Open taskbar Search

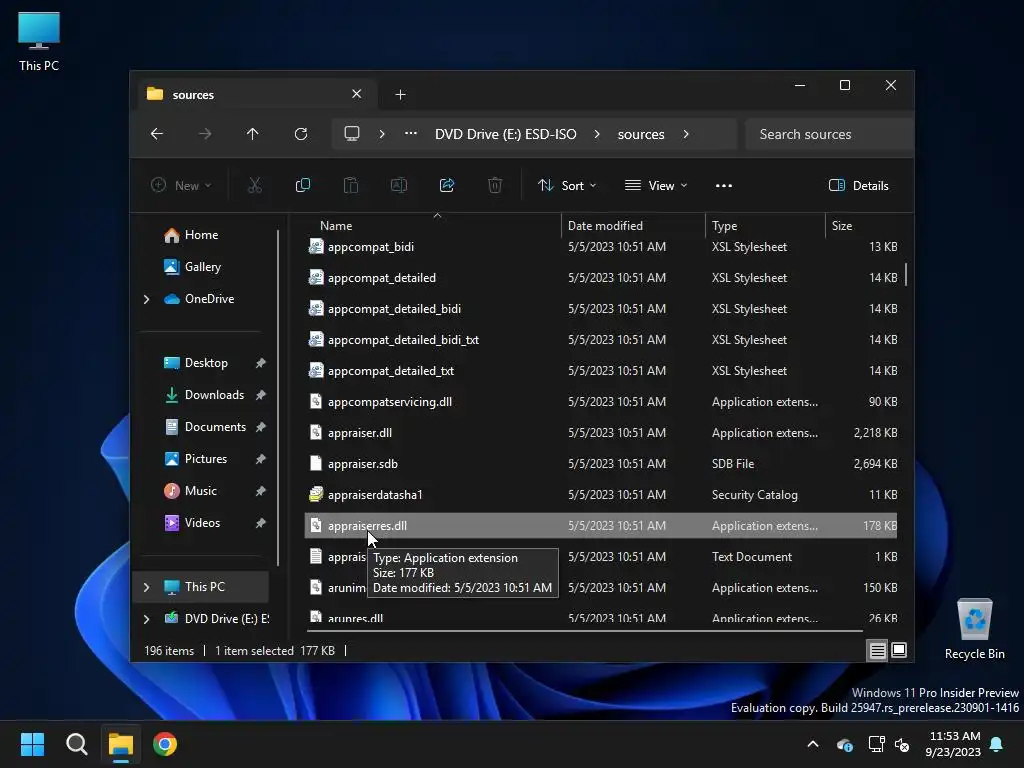(76, 744)
